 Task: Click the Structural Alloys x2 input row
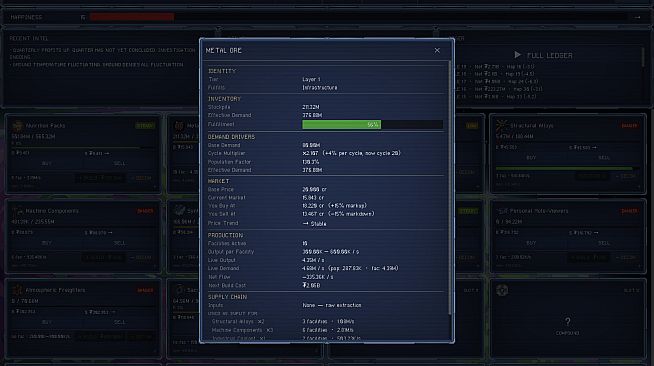coord(325,321)
